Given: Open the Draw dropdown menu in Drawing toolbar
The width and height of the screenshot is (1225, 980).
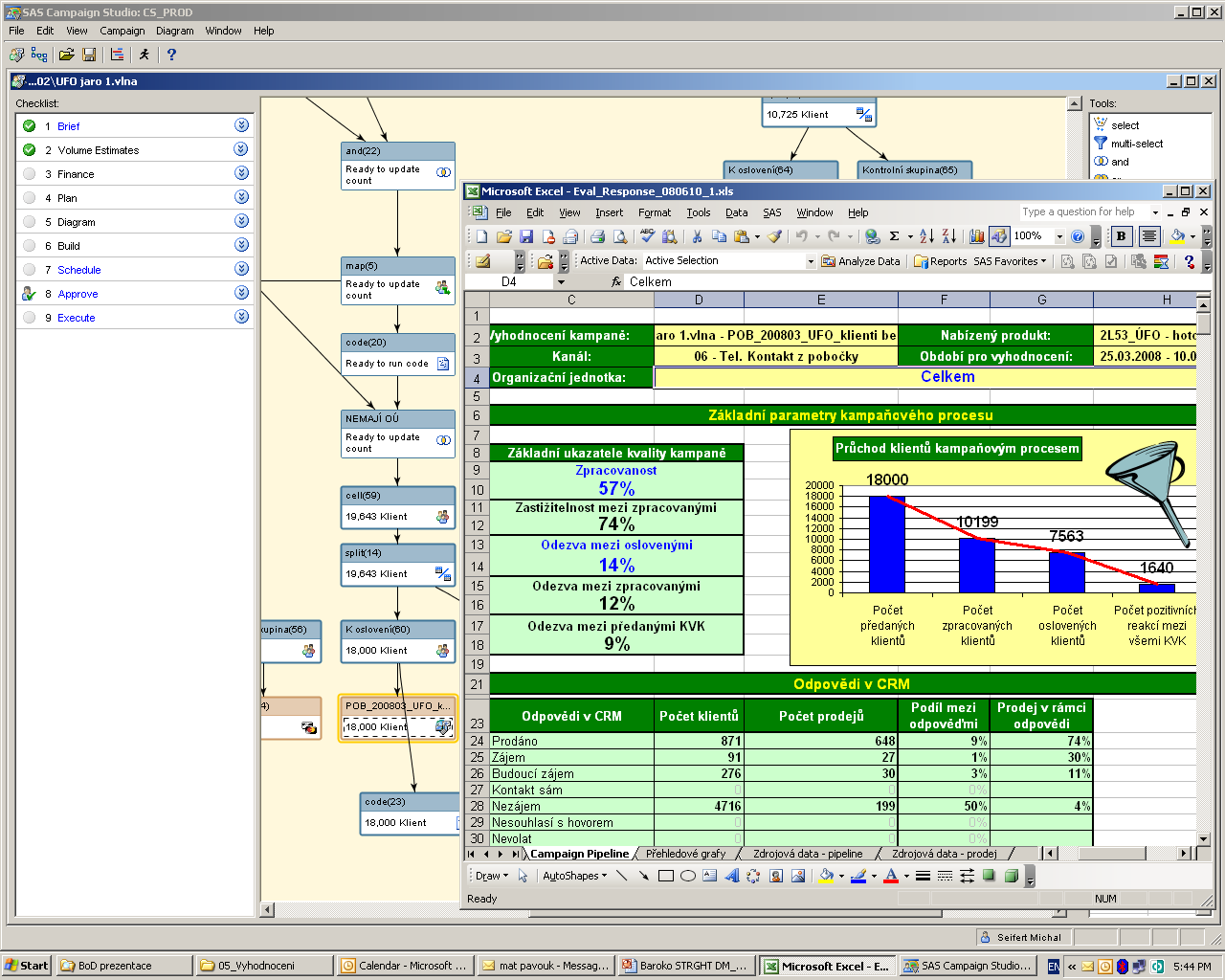Looking at the screenshot, I should pyautogui.click(x=492, y=876).
